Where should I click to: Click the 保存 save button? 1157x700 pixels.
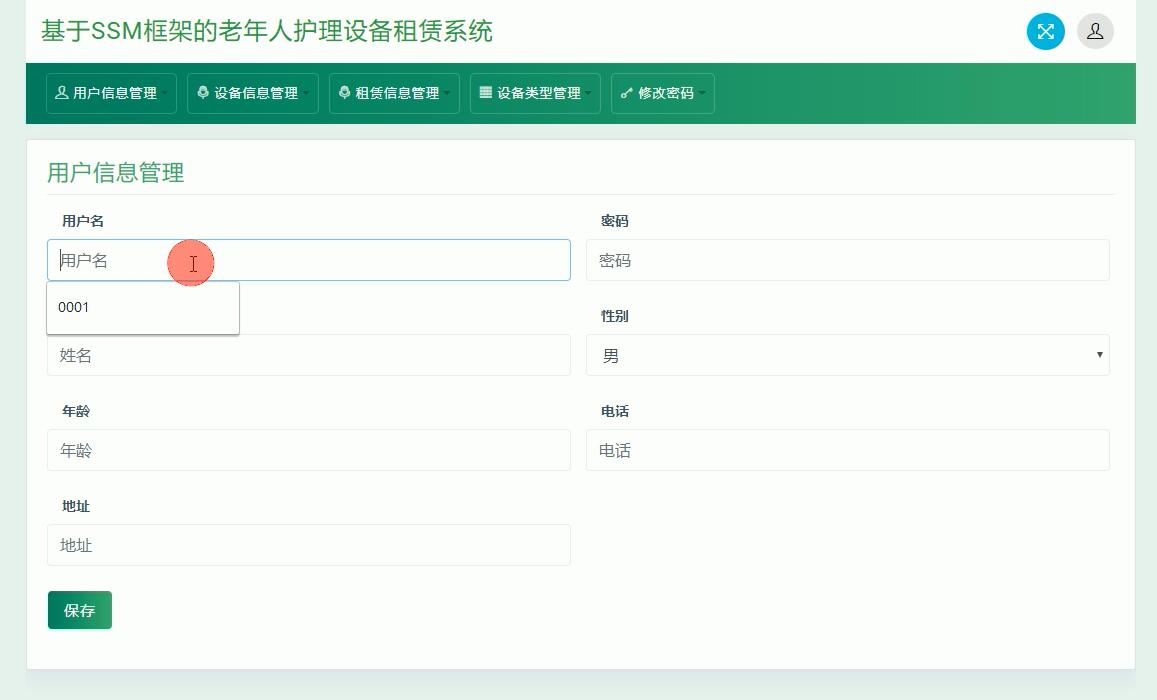tap(80, 610)
